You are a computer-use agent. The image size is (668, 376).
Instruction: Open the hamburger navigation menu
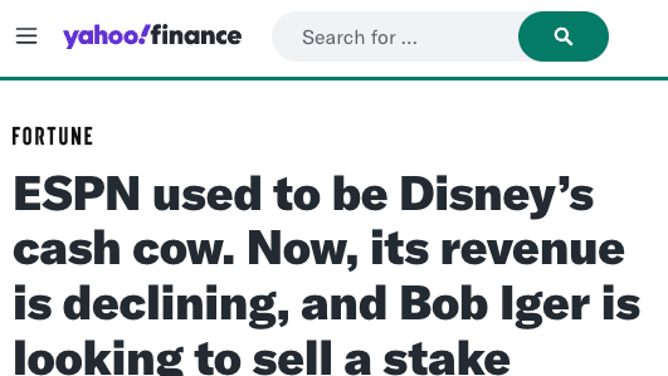tap(26, 36)
